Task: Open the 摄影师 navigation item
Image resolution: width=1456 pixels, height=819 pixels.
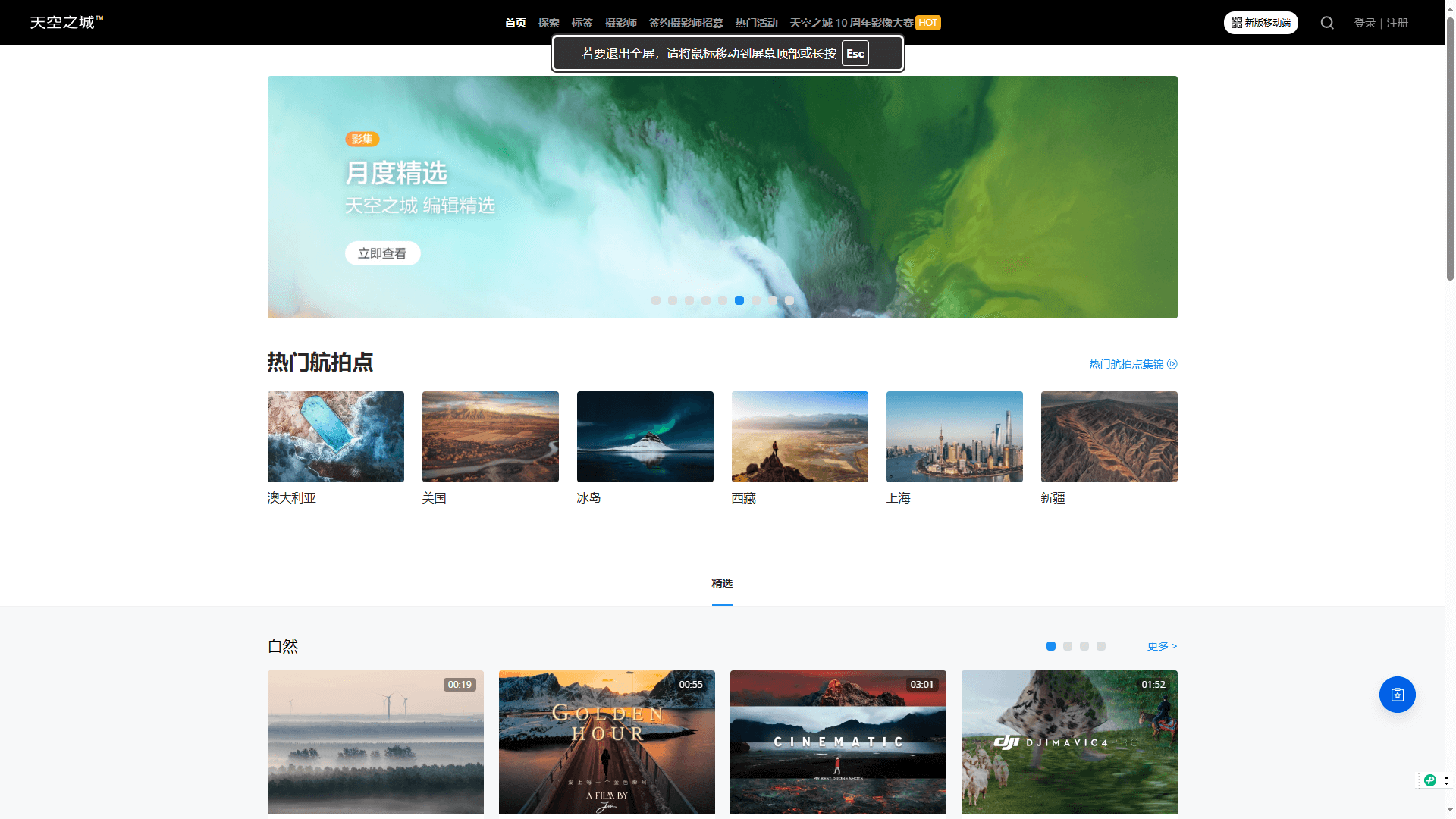Action: (x=620, y=23)
